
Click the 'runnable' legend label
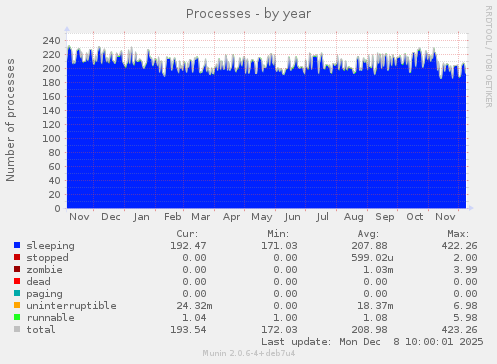click(50, 318)
